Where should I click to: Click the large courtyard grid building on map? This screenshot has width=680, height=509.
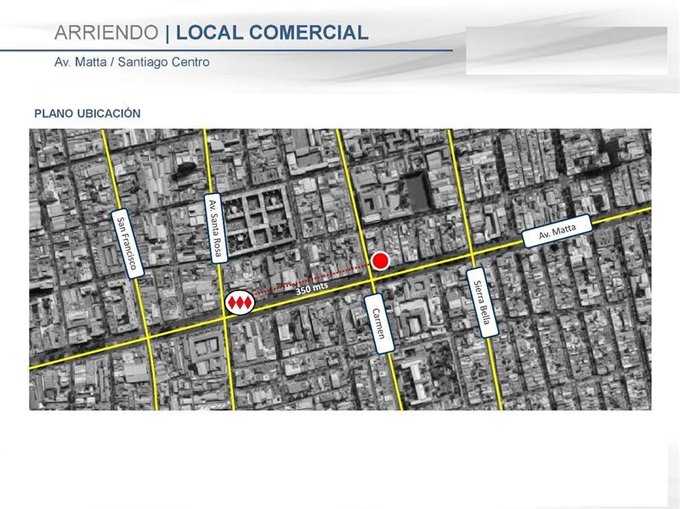(x=258, y=220)
